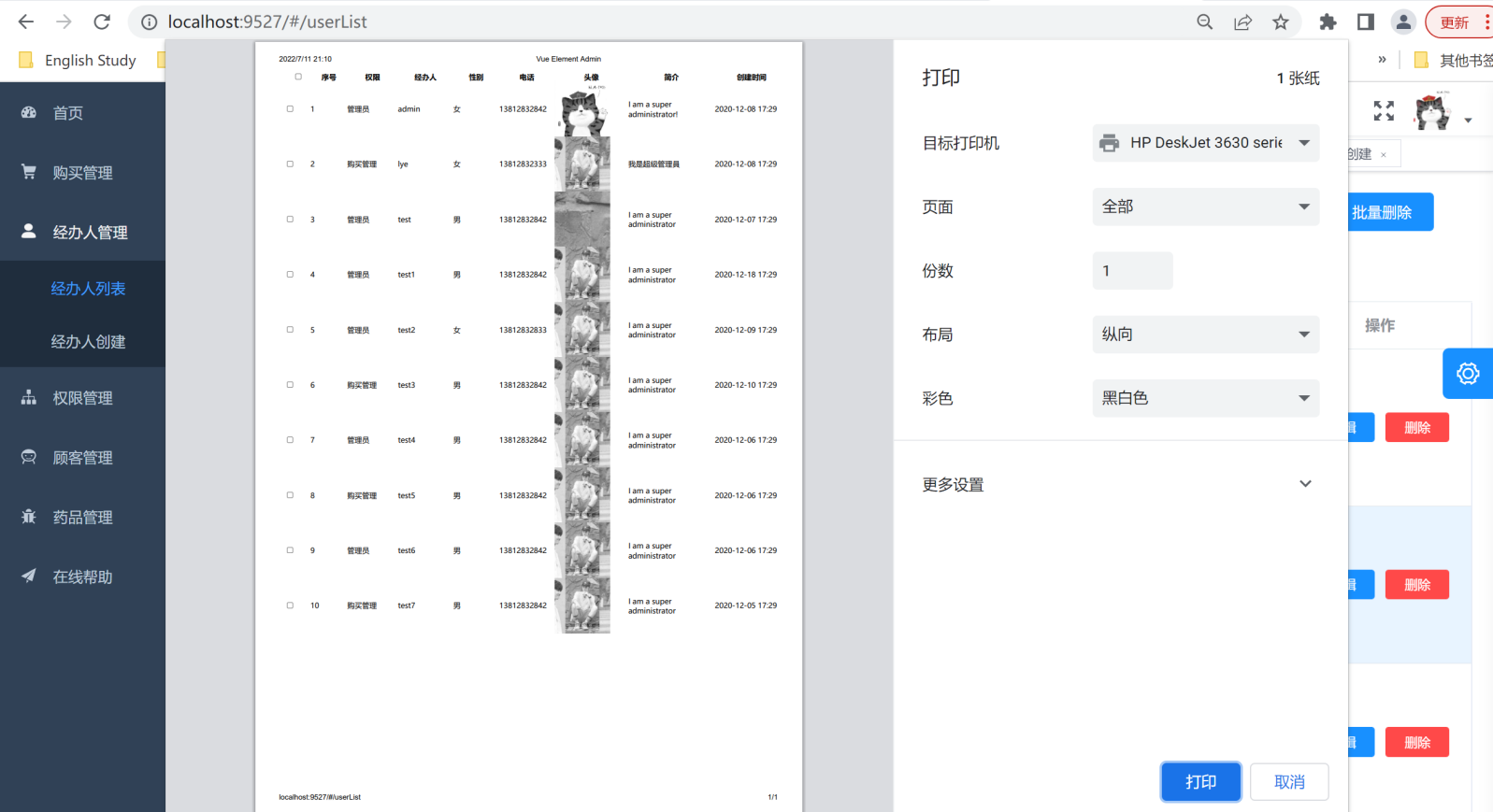Click the 份数 copies input field
The image size is (1493, 812).
coord(1132,271)
